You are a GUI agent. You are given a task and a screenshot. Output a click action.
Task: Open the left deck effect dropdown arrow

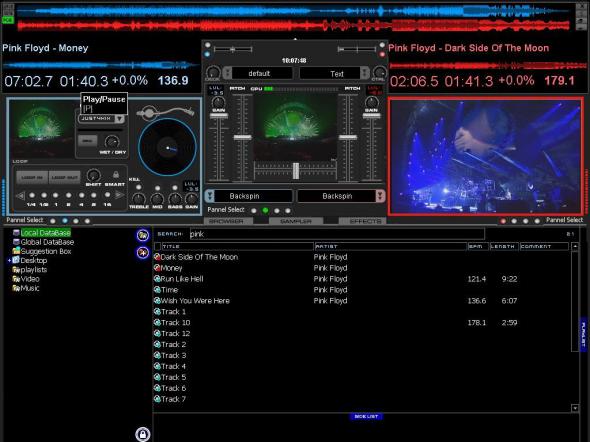point(119,119)
